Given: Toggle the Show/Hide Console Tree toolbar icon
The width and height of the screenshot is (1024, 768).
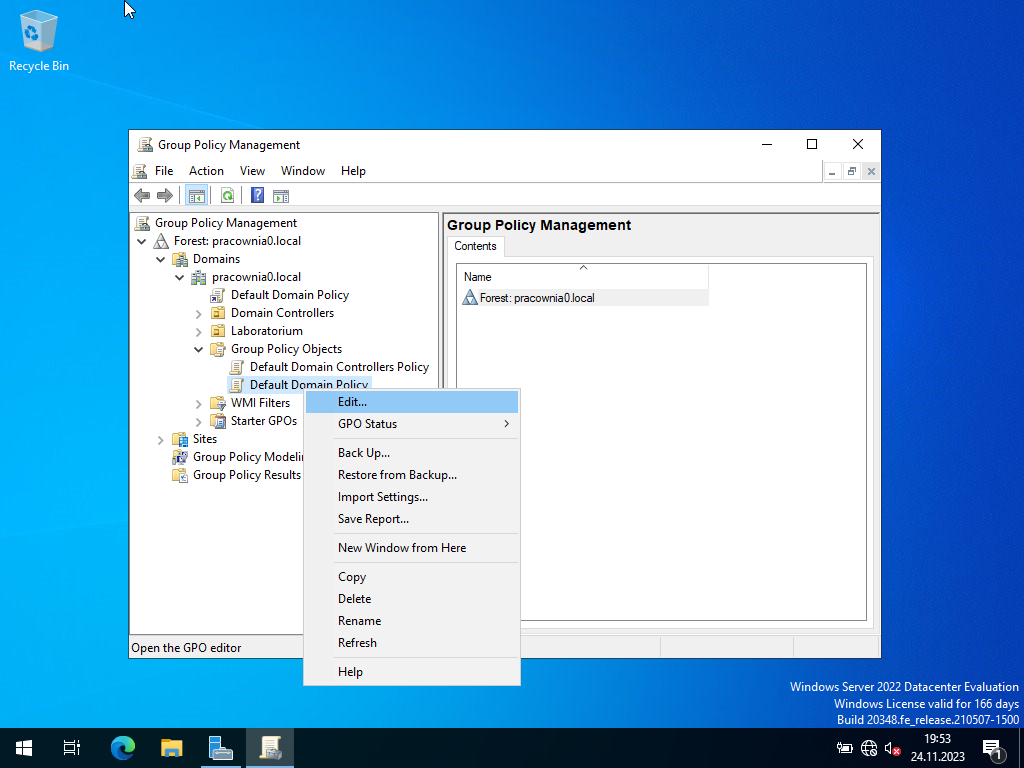Looking at the screenshot, I should (196, 195).
